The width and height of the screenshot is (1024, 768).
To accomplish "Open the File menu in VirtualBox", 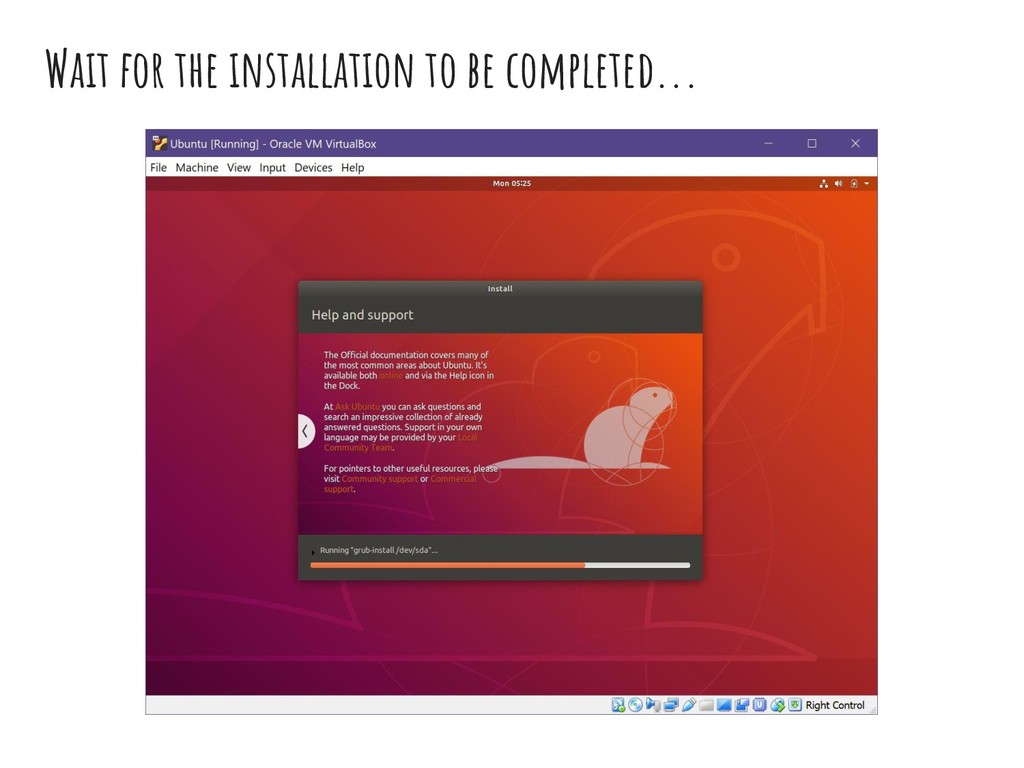I will [x=158, y=168].
